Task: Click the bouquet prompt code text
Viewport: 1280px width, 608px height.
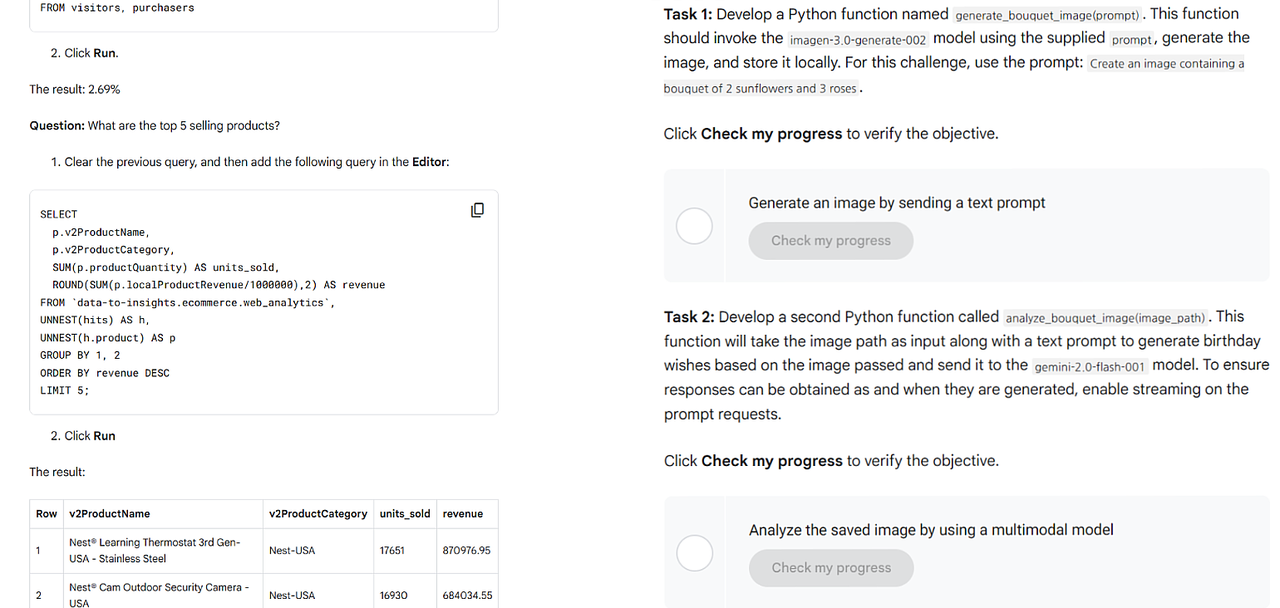Action: pyautogui.click(x=954, y=76)
